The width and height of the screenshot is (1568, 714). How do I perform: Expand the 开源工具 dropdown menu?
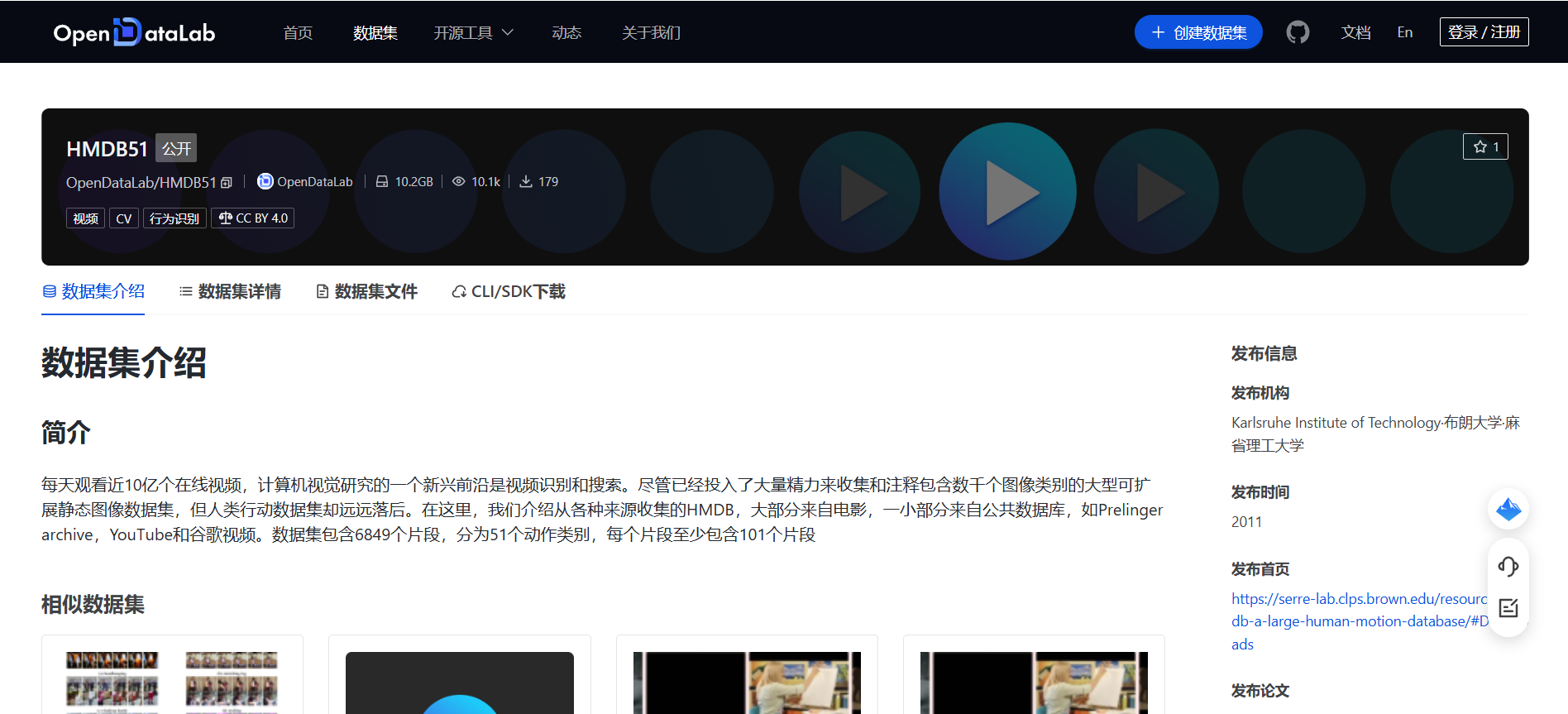click(x=474, y=32)
